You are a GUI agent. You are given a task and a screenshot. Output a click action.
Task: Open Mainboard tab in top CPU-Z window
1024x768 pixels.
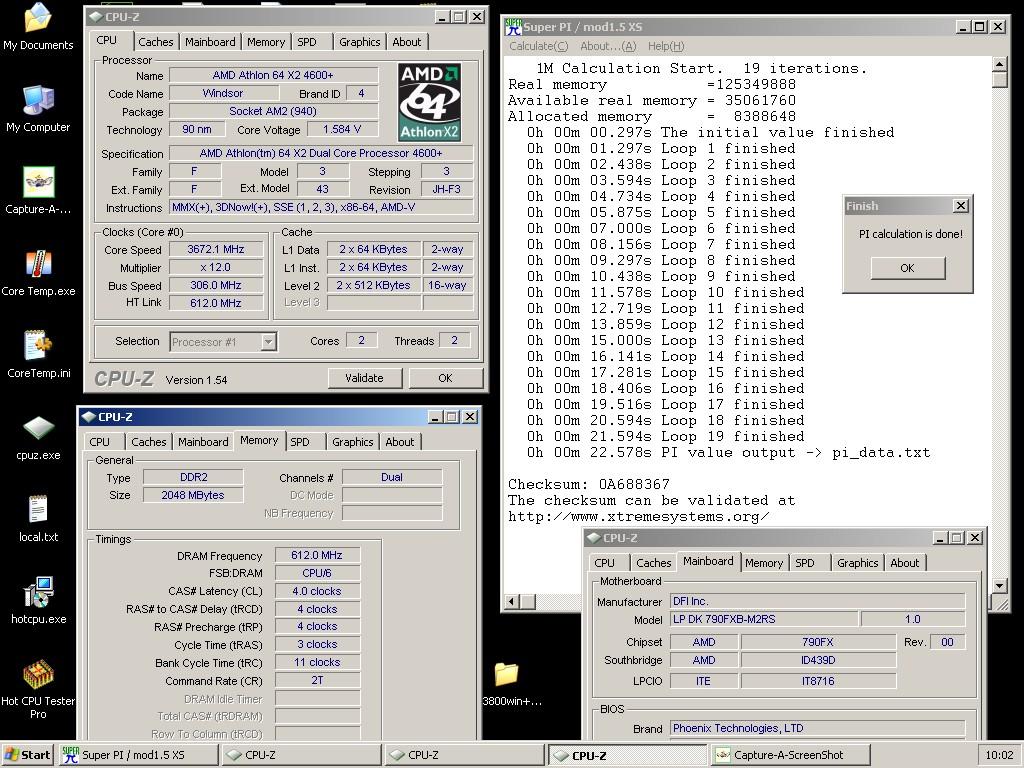(210, 42)
